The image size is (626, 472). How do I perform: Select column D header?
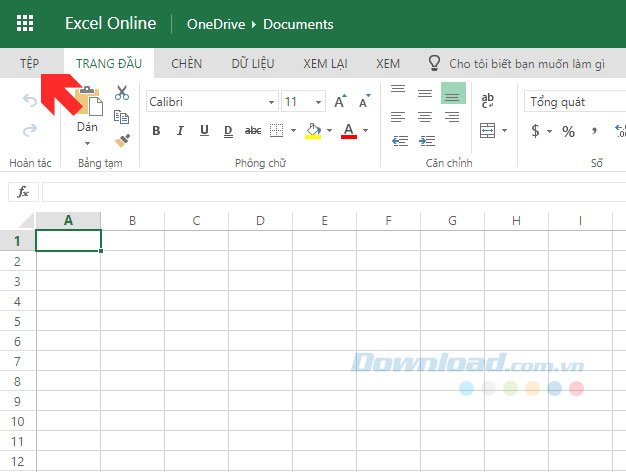pos(260,220)
